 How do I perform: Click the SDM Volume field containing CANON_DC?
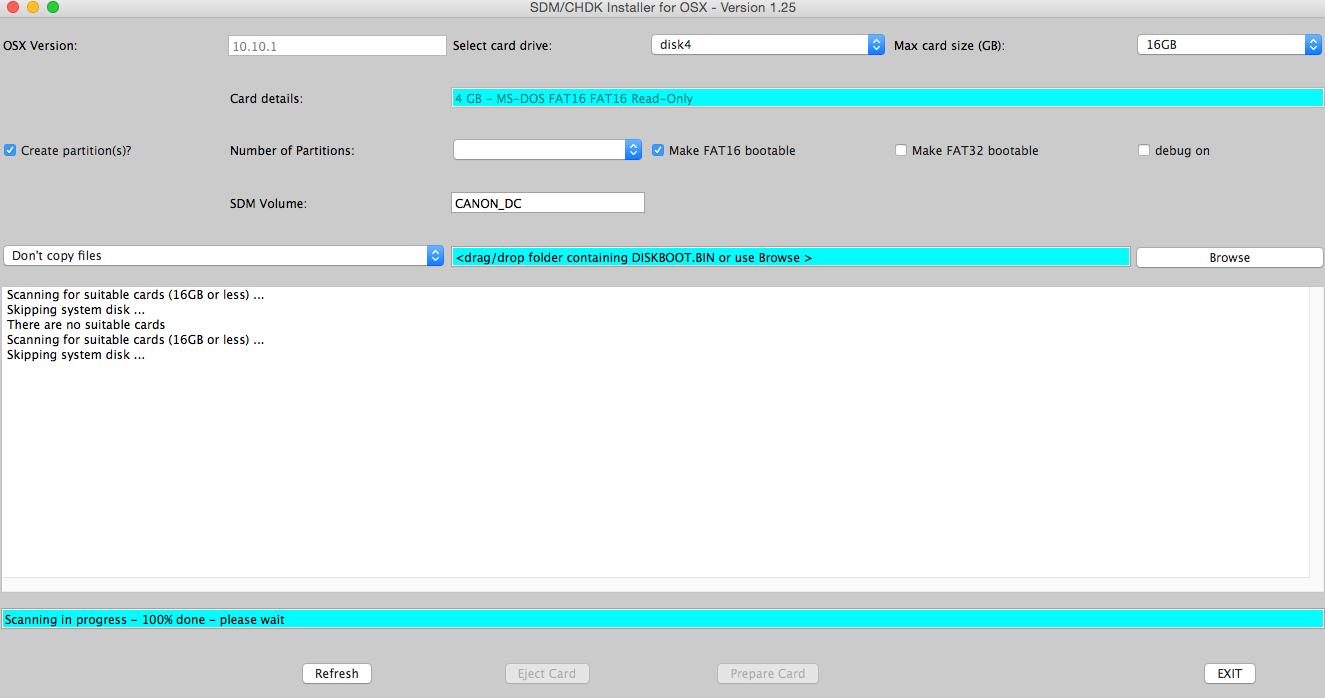548,203
